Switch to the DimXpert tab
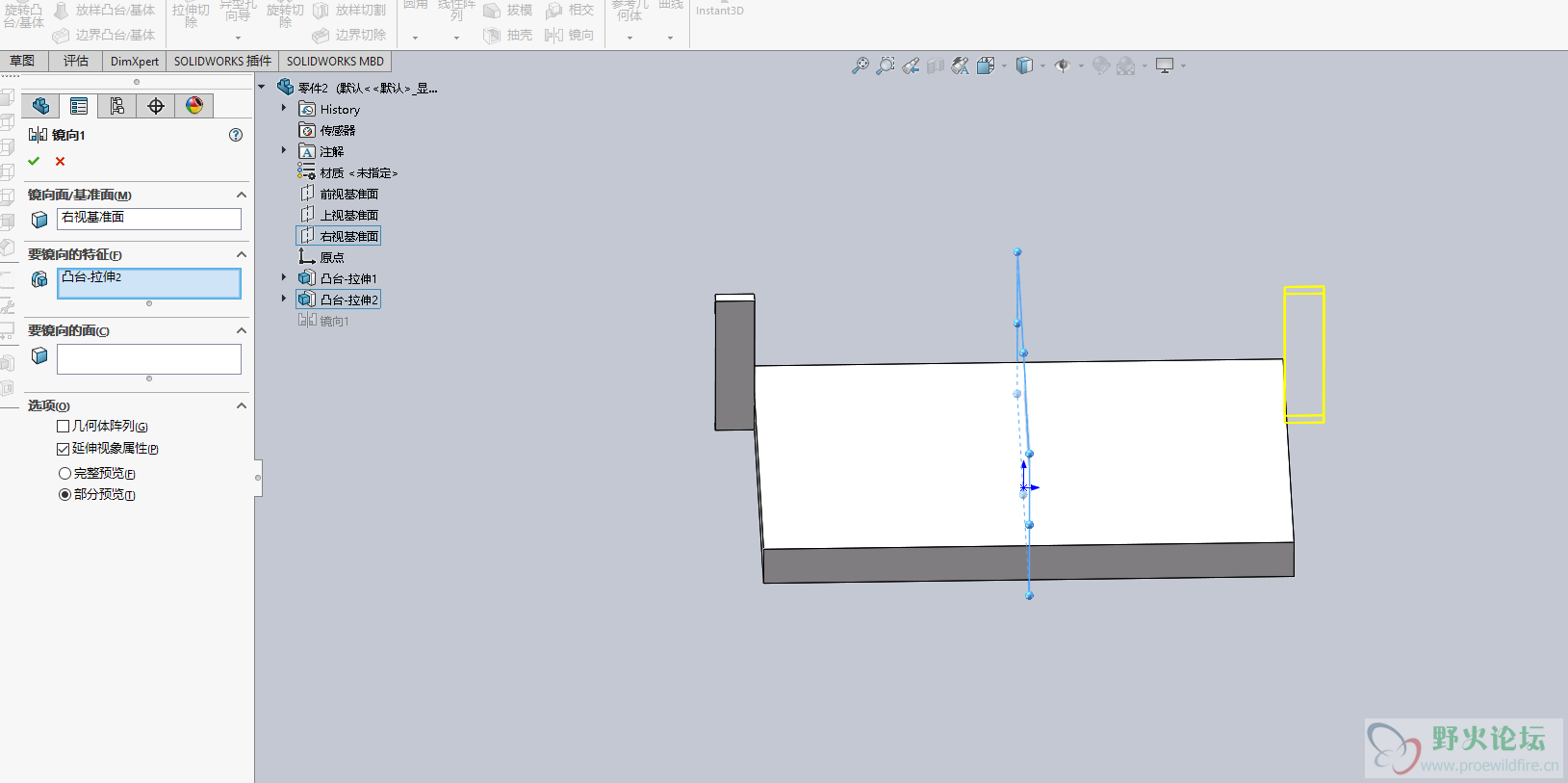This screenshot has width=1568, height=783. coord(135,62)
